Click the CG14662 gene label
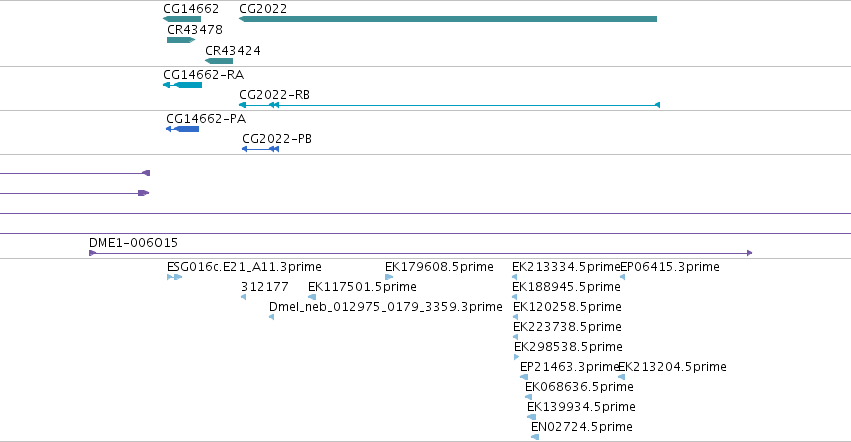The image size is (851, 442). pos(191,9)
